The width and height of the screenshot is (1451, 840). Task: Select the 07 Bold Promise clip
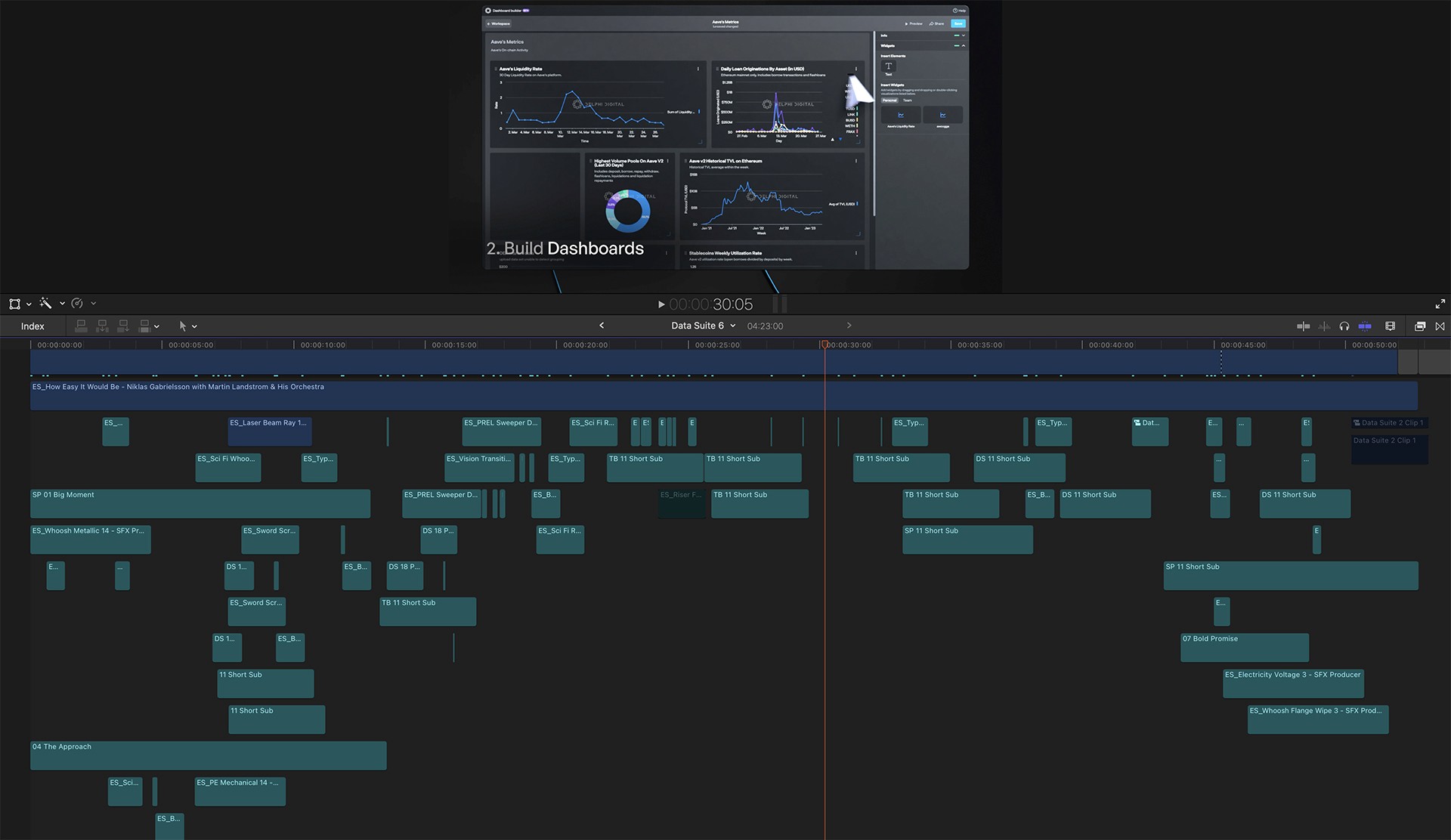click(1244, 647)
